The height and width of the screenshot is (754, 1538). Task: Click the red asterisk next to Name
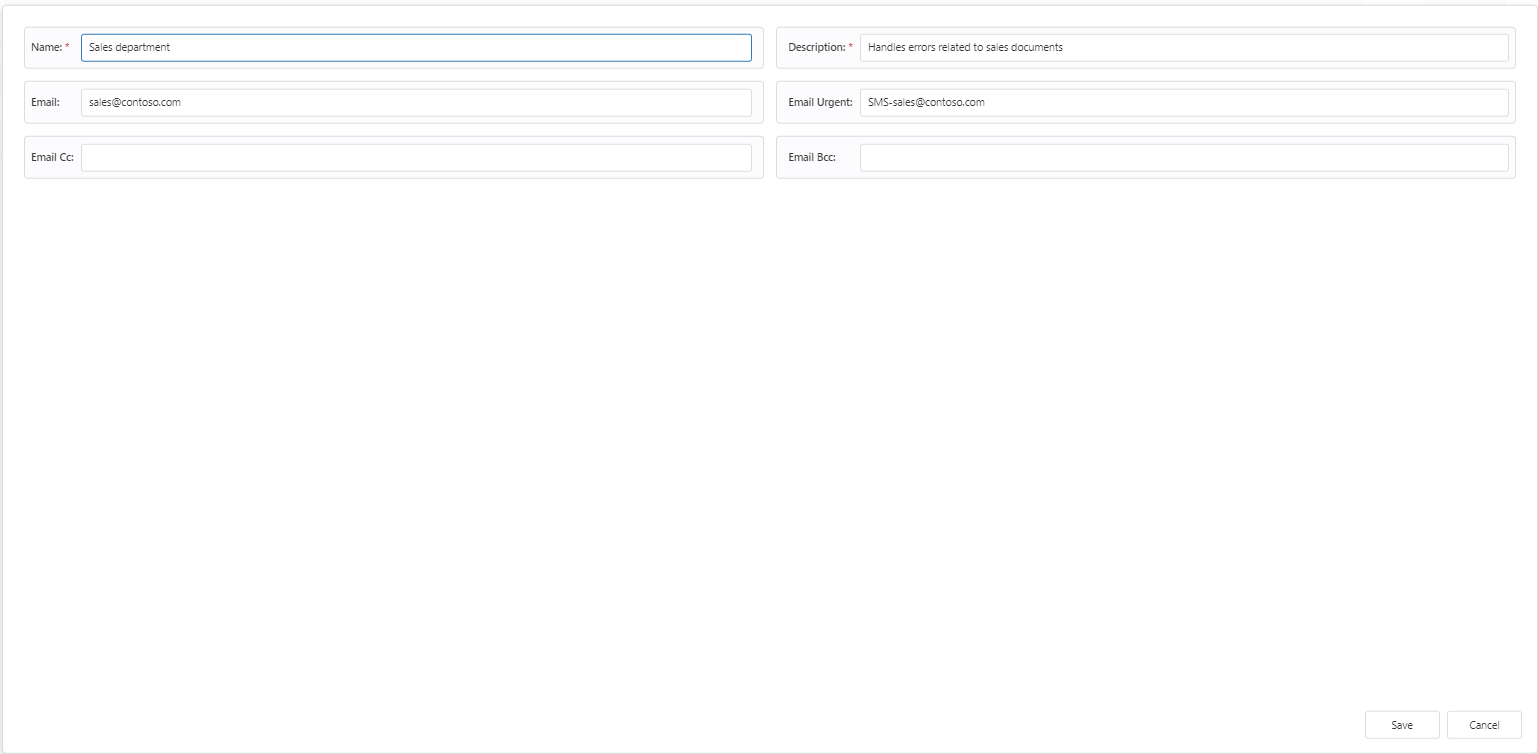click(x=67, y=47)
